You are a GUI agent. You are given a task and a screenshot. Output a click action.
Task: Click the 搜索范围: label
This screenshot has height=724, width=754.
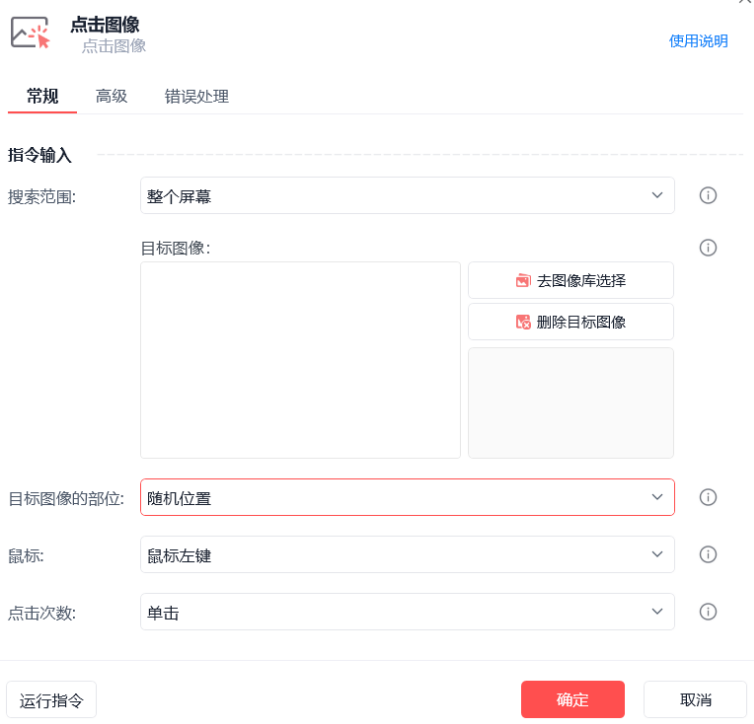(42, 197)
